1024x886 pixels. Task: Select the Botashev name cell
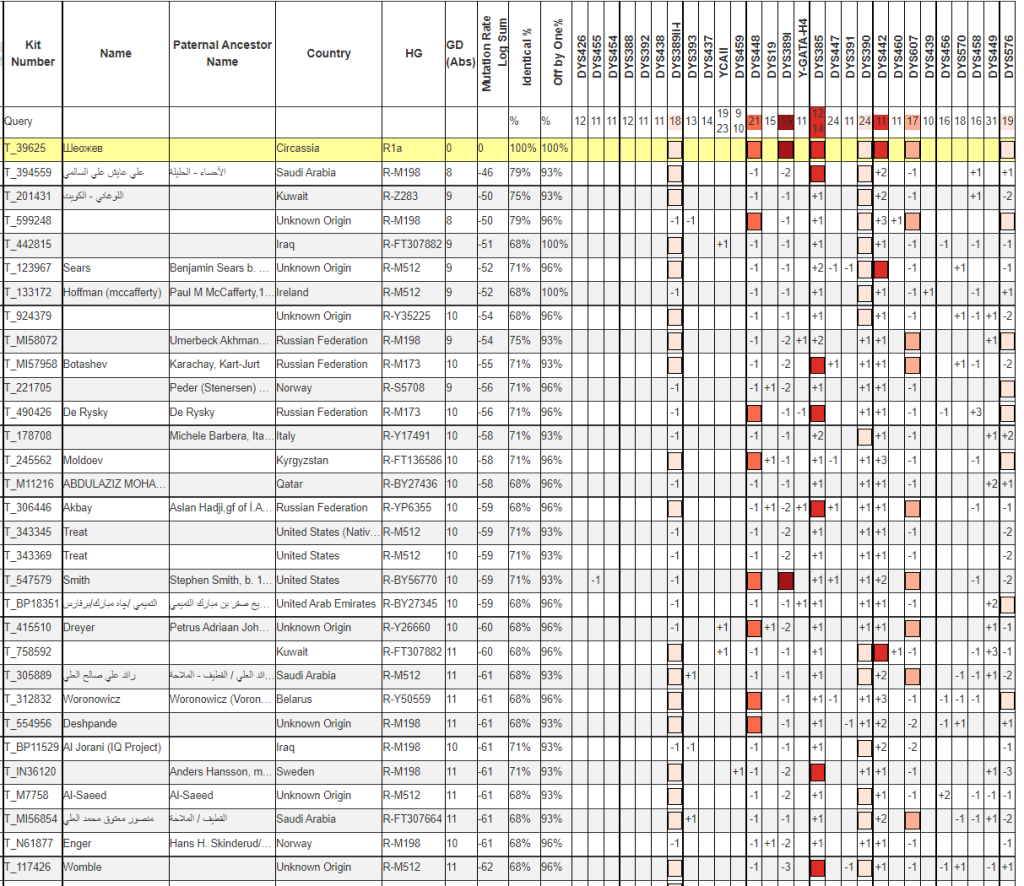point(88,364)
